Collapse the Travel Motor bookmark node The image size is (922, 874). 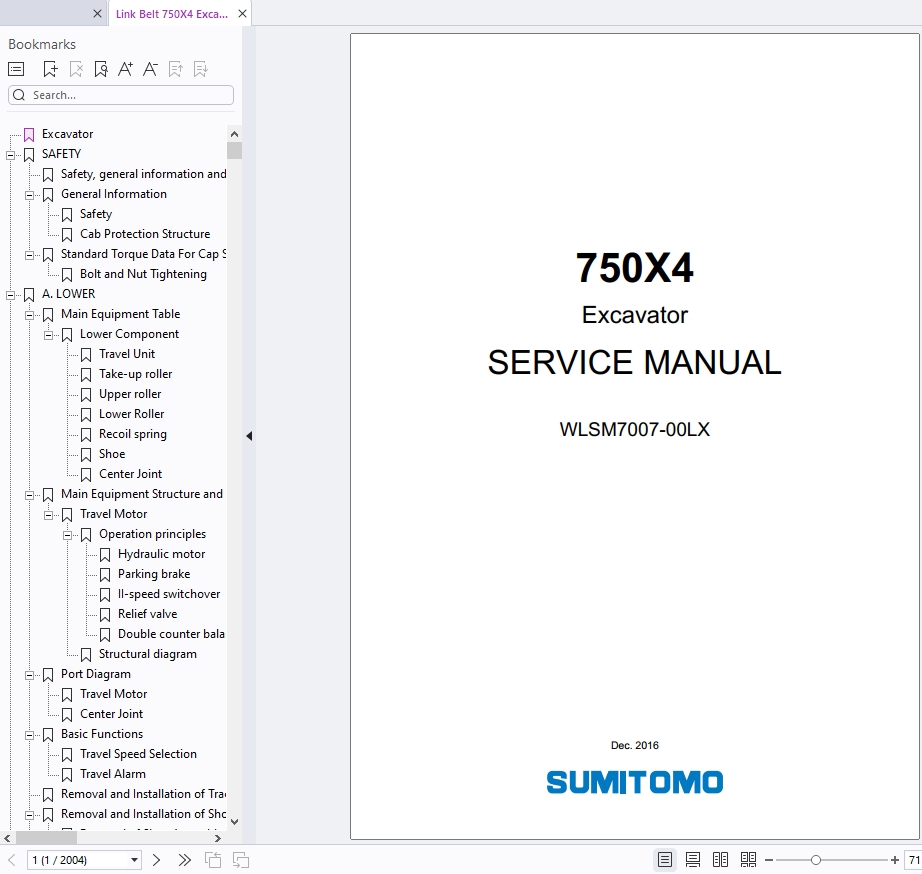(x=49, y=514)
